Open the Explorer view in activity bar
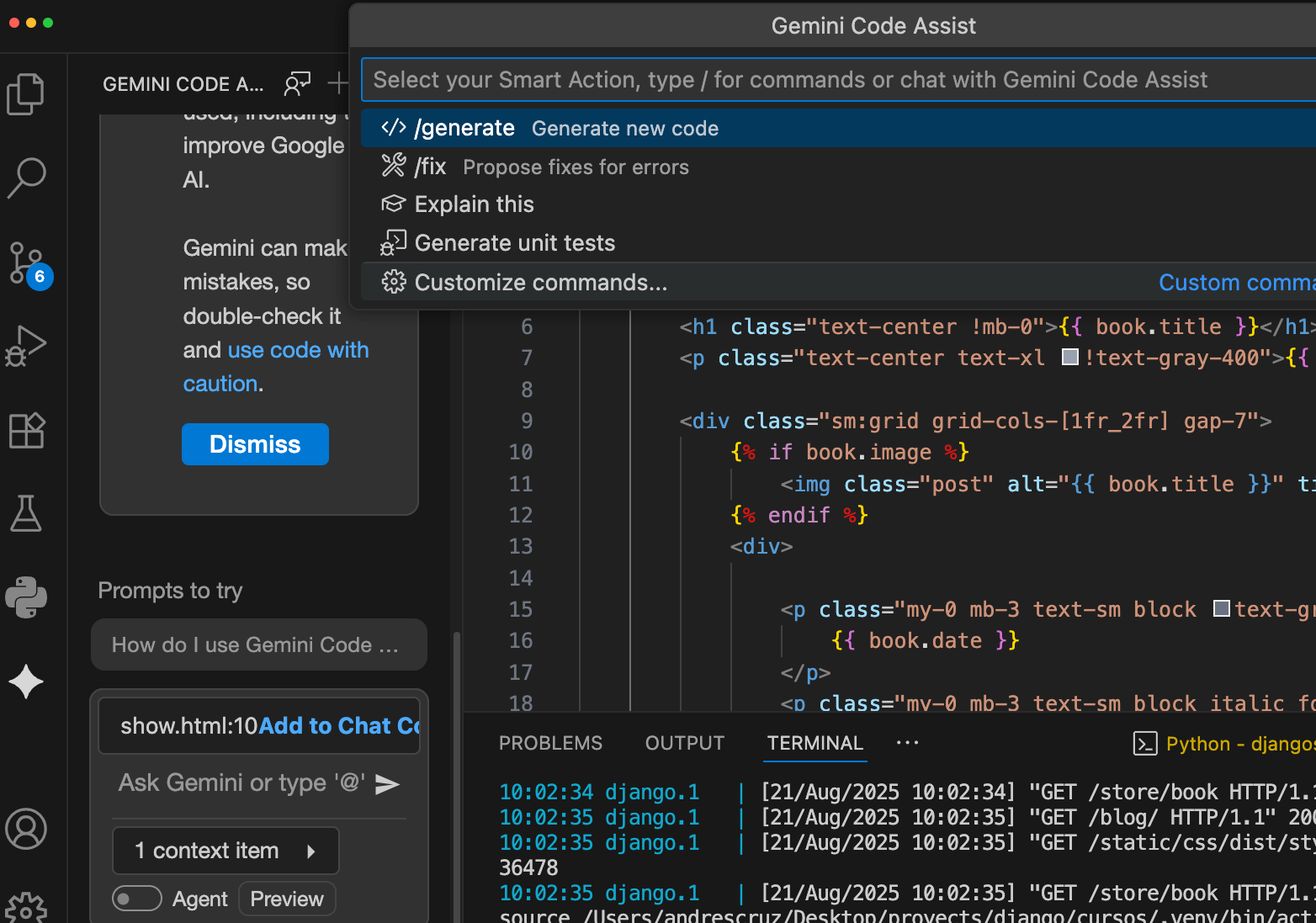Image resolution: width=1316 pixels, height=923 pixels. point(26,93)
